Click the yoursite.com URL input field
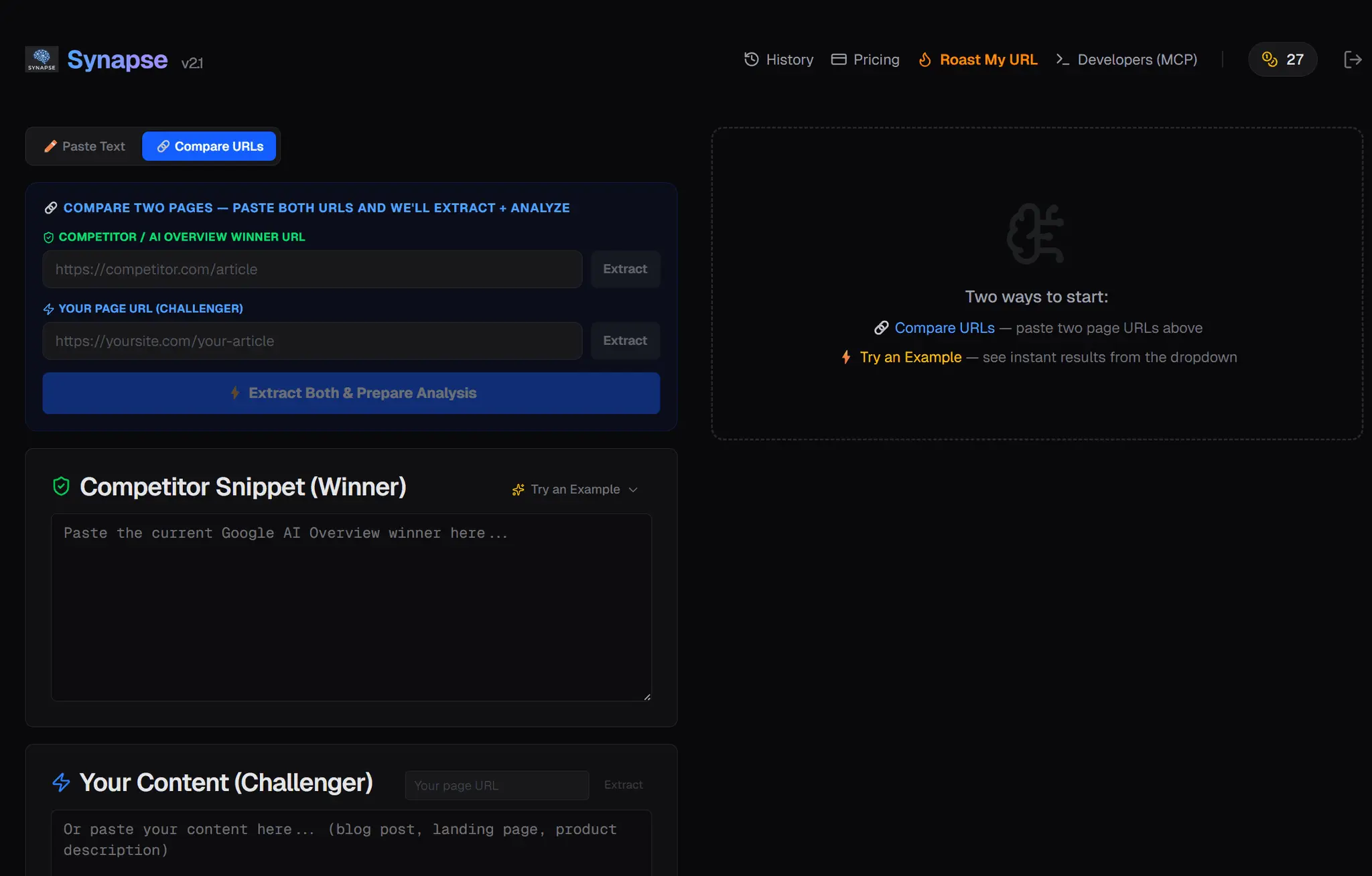 [x=312, y=341]
